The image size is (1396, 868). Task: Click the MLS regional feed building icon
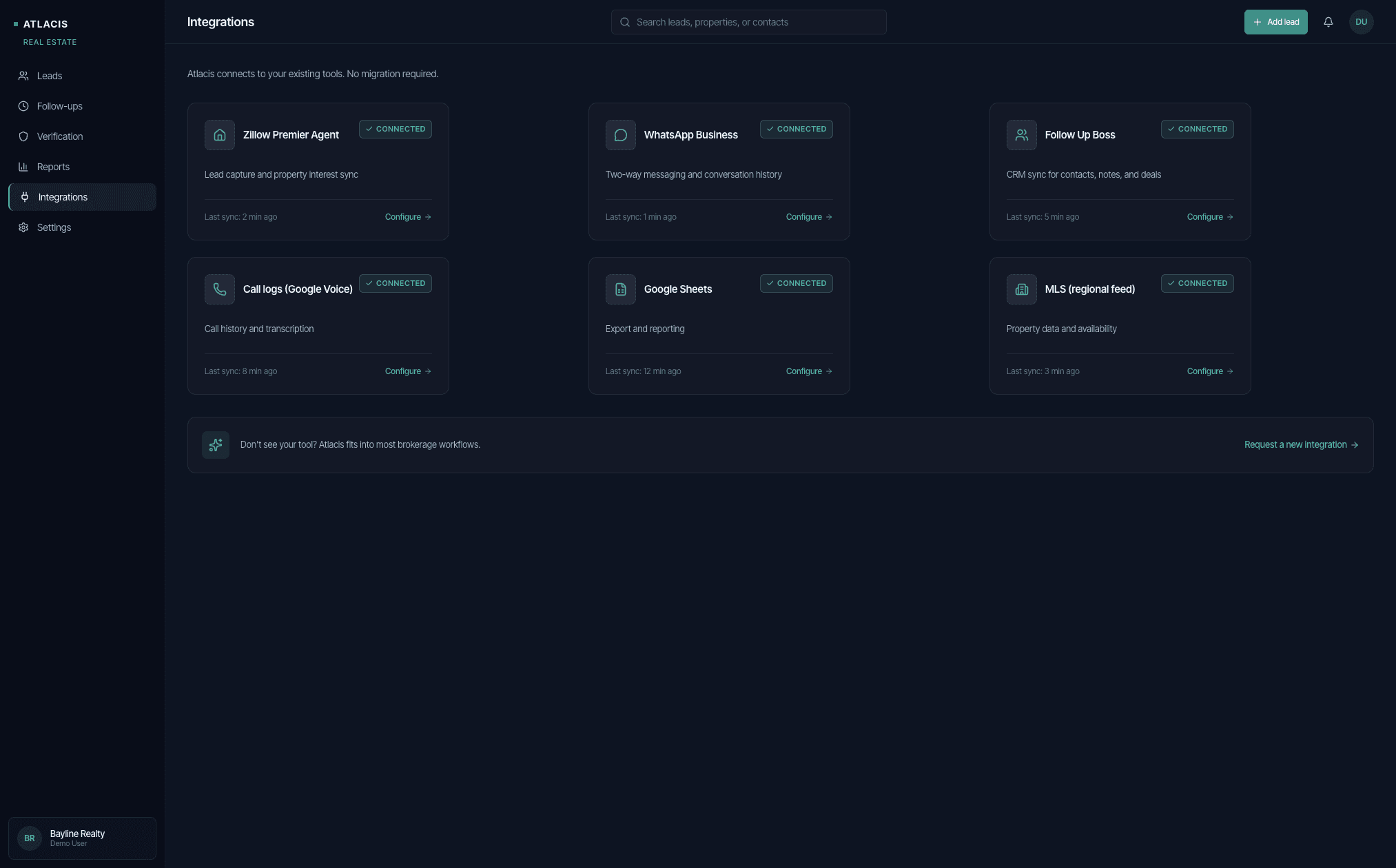pos(1021,289)
